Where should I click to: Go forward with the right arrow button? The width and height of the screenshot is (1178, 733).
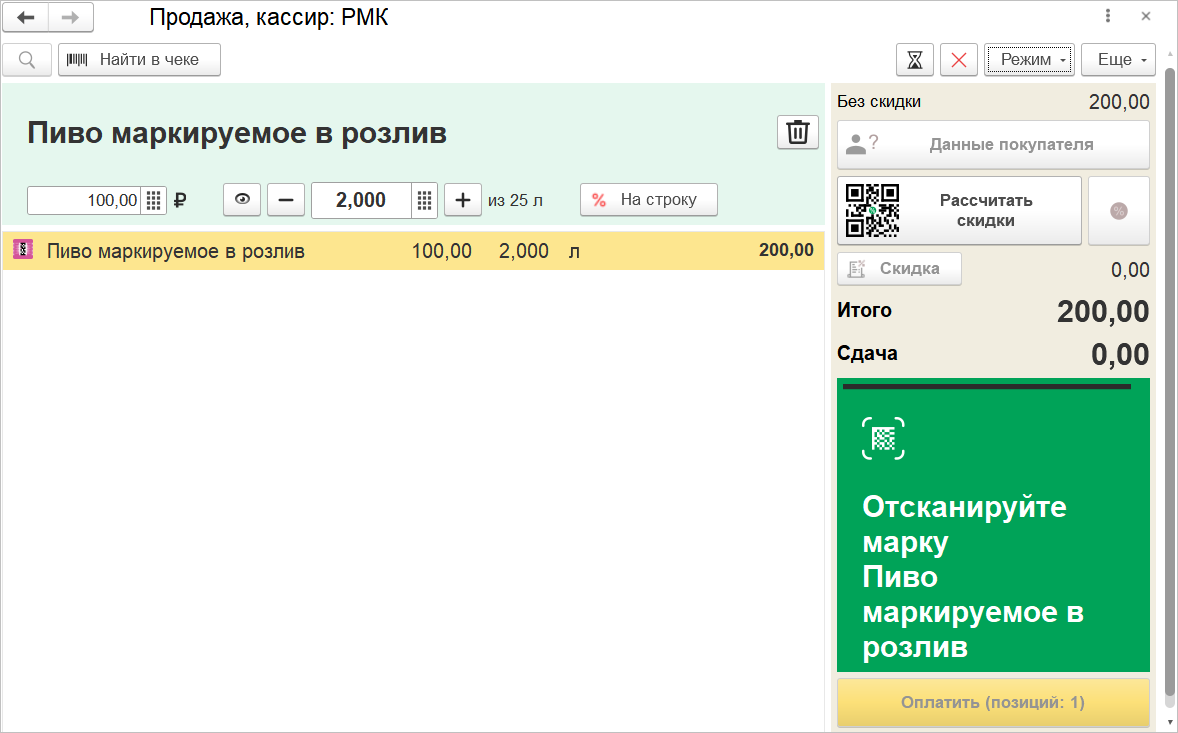[71, 17]
